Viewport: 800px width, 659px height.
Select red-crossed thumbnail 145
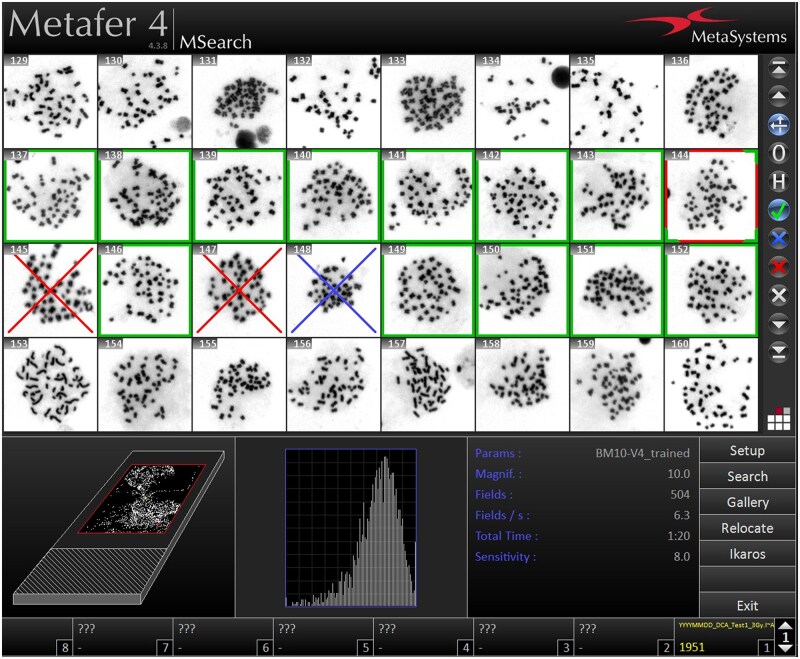click(50, 290)
